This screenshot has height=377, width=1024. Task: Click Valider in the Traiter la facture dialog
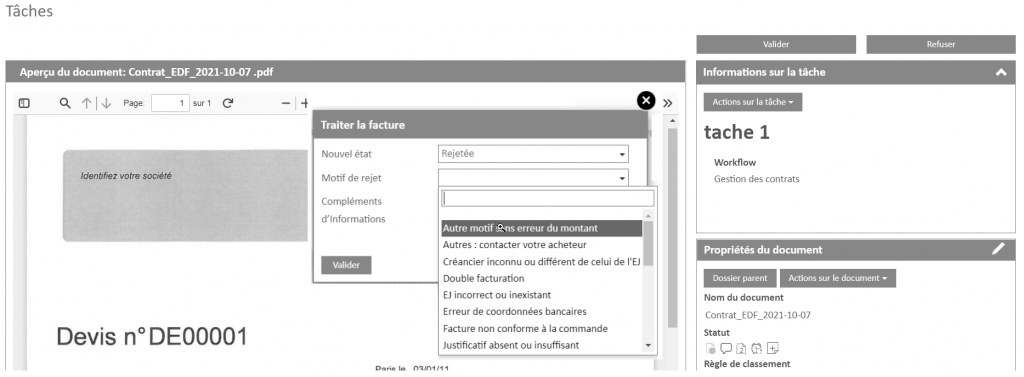coord(346,265)
